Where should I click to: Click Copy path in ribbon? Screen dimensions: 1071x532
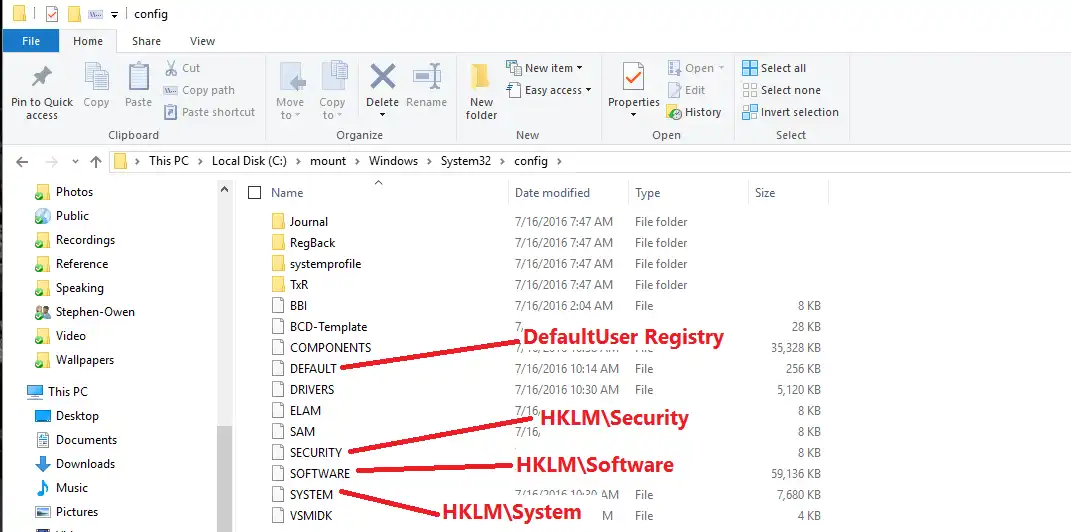(x=199, y=90)
